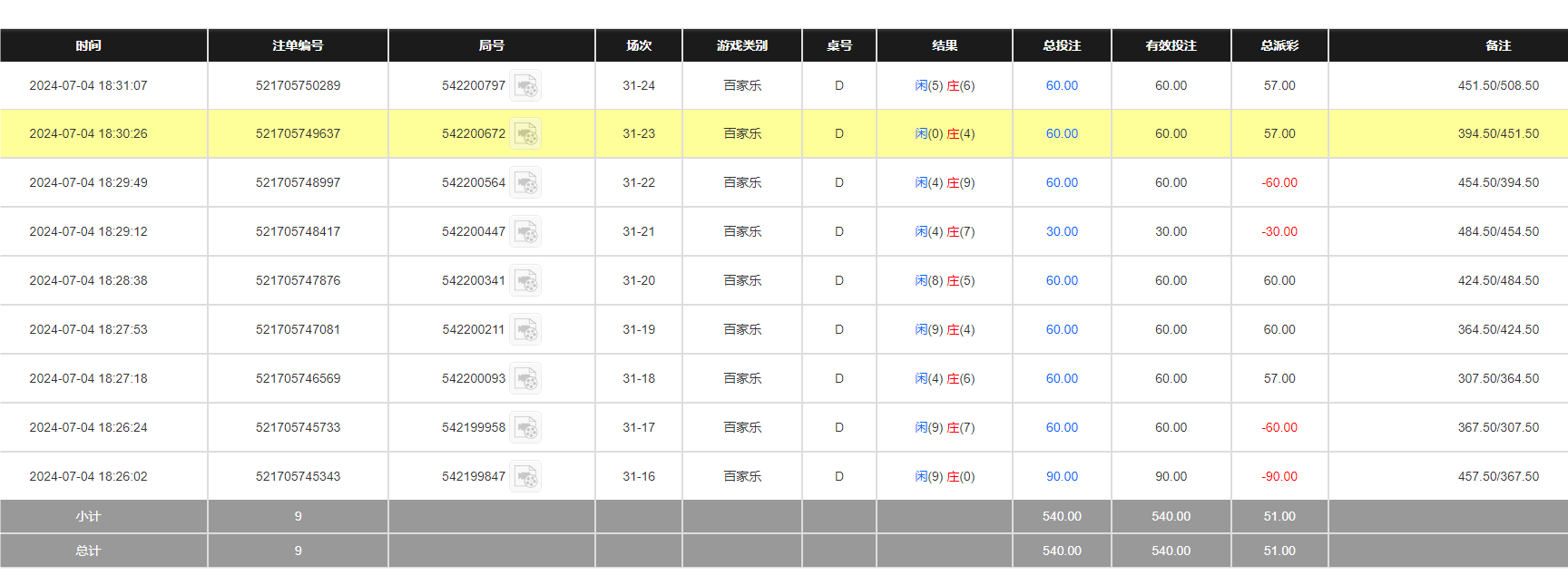
Task: Click the 注单编号 column header
Action: click(298, 45)
